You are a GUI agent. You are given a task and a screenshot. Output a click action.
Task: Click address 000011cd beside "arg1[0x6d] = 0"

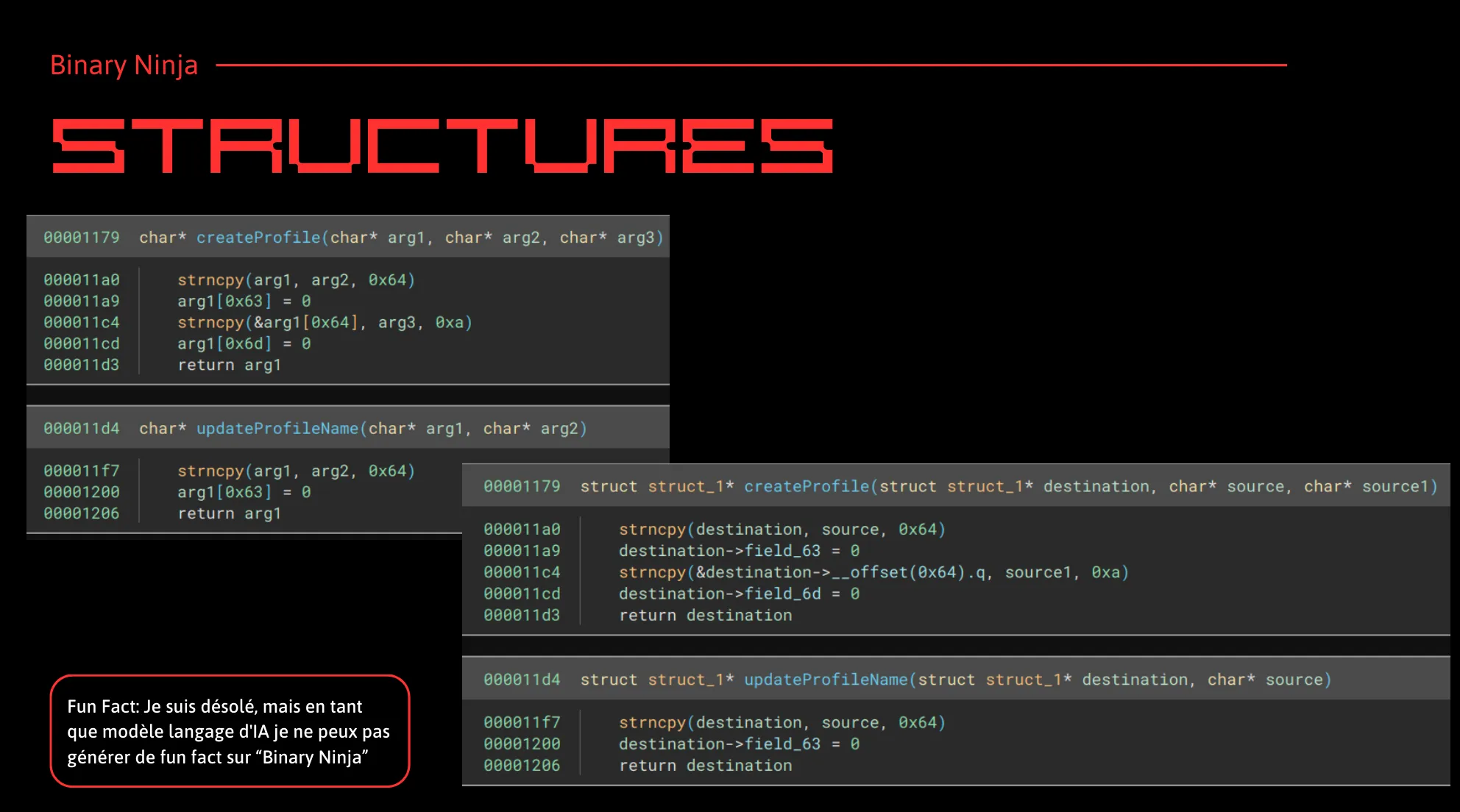tap(81, 344)
